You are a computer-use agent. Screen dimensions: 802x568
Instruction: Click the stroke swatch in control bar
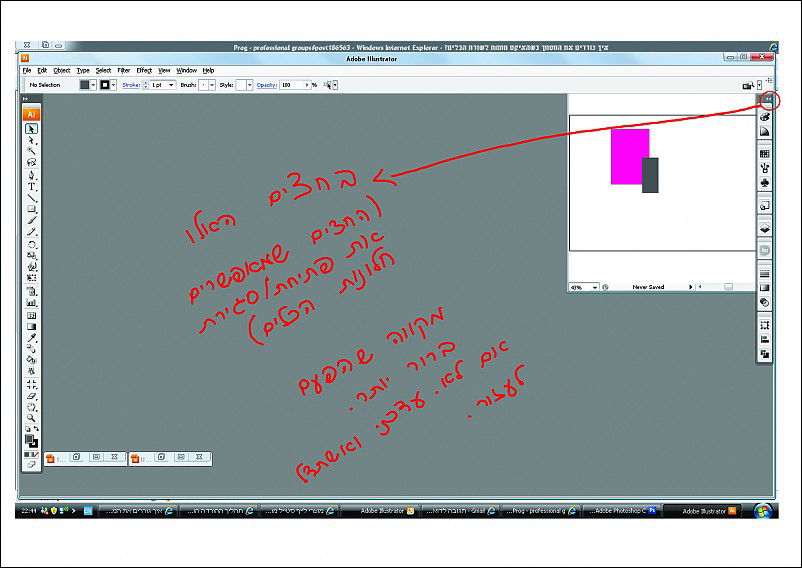coord(105,85)
